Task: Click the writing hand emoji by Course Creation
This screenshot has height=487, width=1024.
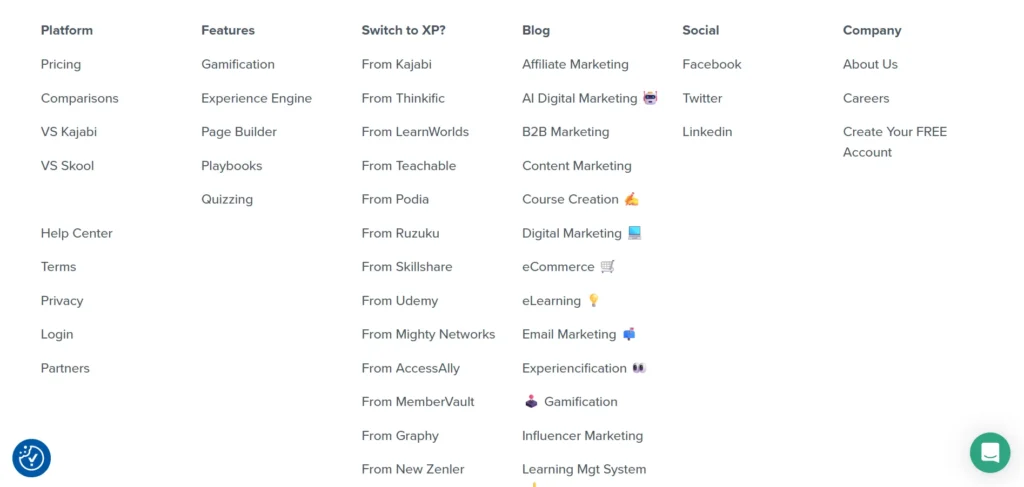Action: click(631, 199)
